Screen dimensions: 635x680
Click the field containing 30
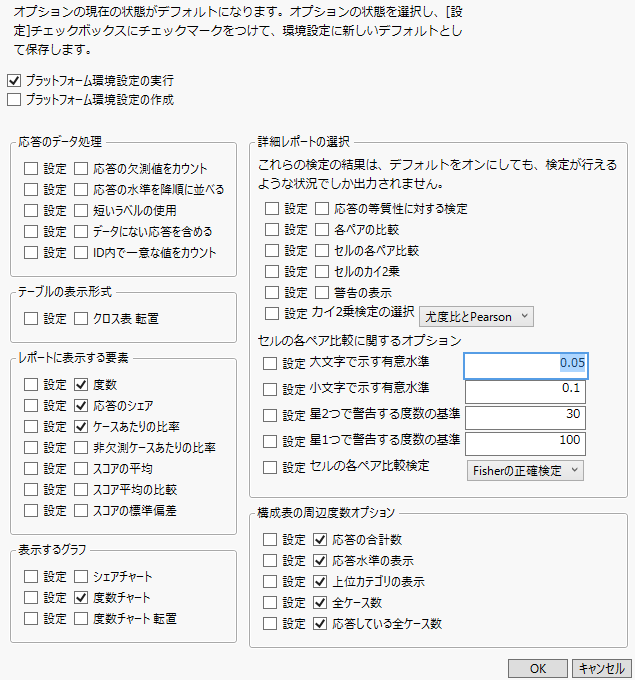click(526, 418)
